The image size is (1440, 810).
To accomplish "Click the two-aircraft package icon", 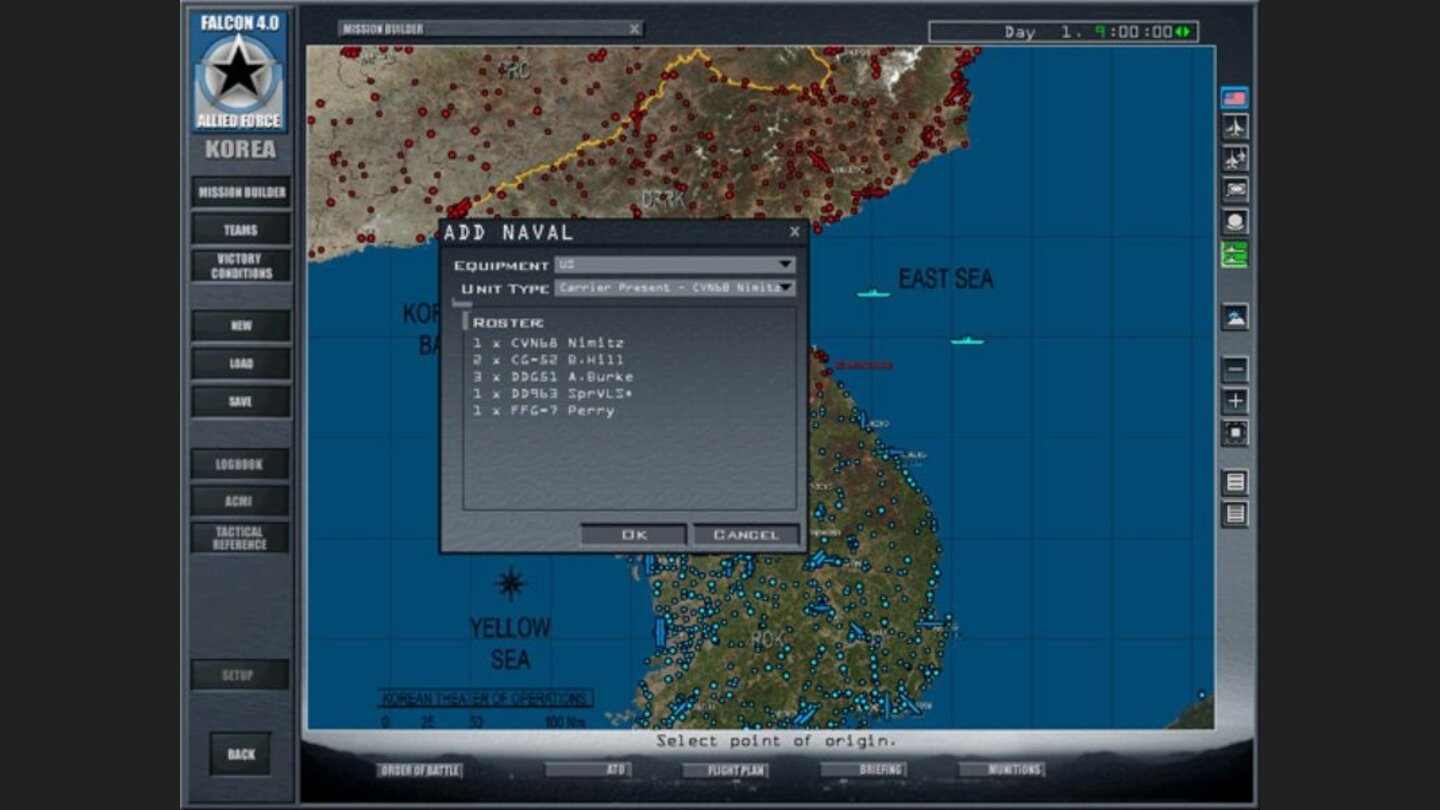I will click(1235, 158).
